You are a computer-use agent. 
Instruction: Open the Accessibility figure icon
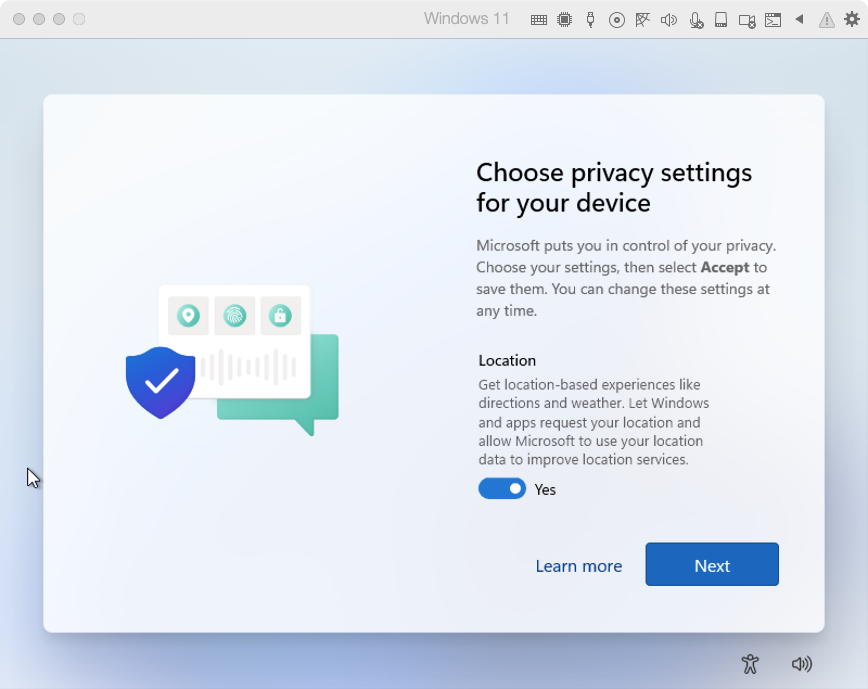(x=750, y=664)
